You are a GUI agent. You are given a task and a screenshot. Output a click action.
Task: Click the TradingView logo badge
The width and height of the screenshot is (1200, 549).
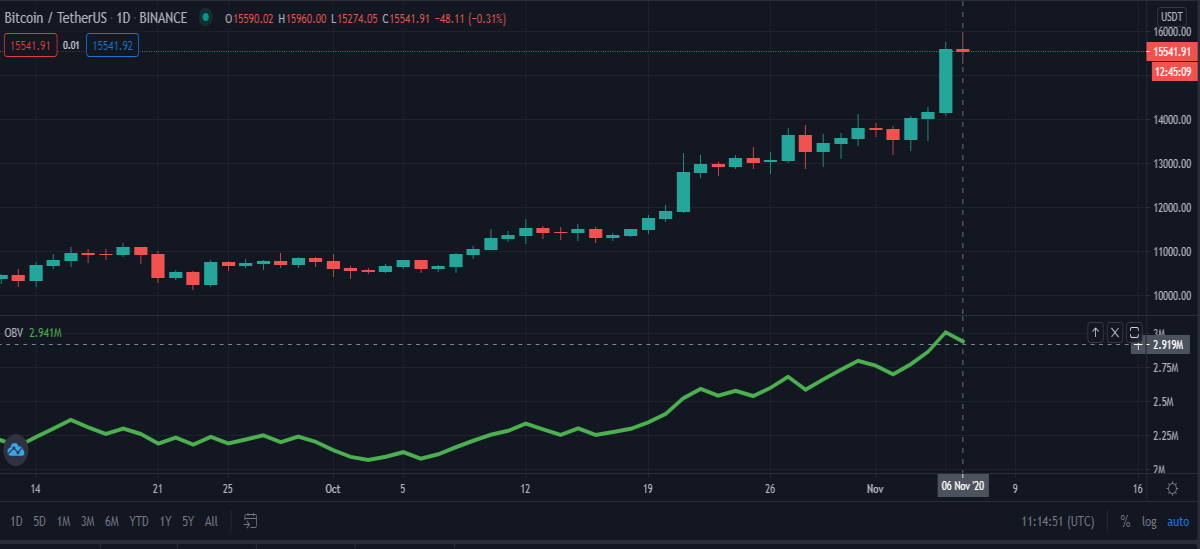click(x=15, y=450)
